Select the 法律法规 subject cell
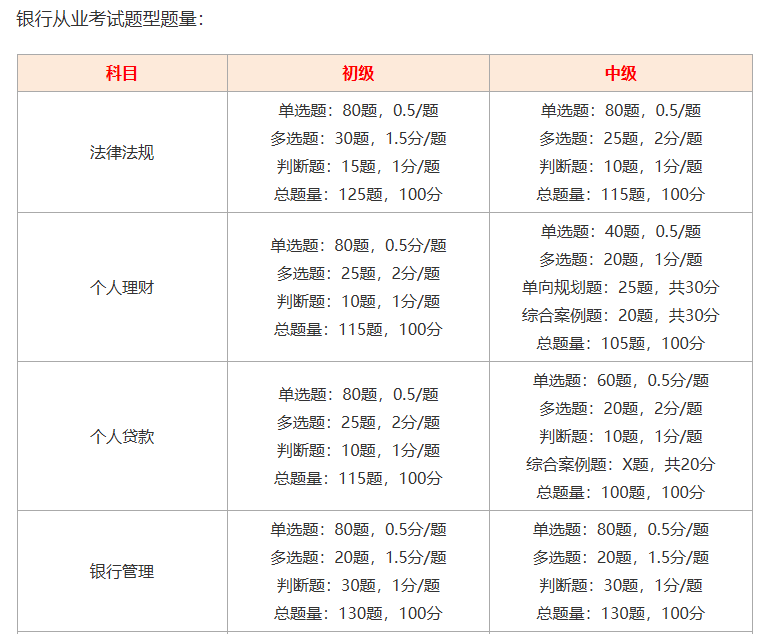763x634 pixels. pos(122,153)
